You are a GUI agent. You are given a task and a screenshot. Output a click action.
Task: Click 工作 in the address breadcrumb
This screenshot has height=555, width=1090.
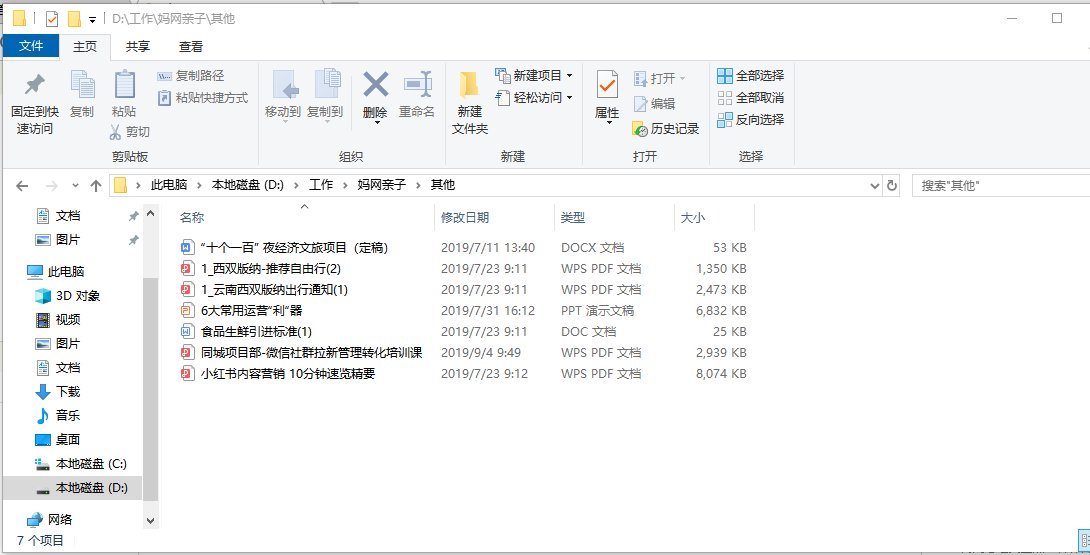coord(321,185)
